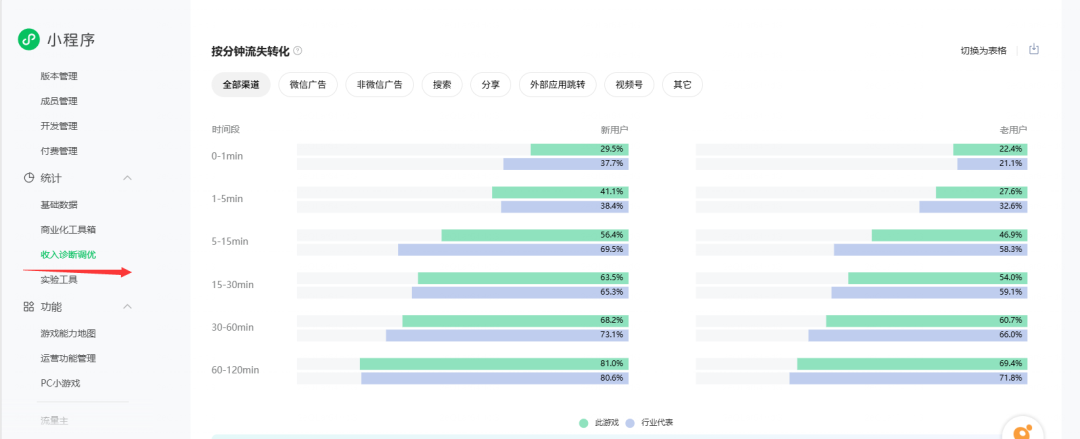
Task: Open 游戏能力地图 in sidebar
Action: click(x=68, y=334)
